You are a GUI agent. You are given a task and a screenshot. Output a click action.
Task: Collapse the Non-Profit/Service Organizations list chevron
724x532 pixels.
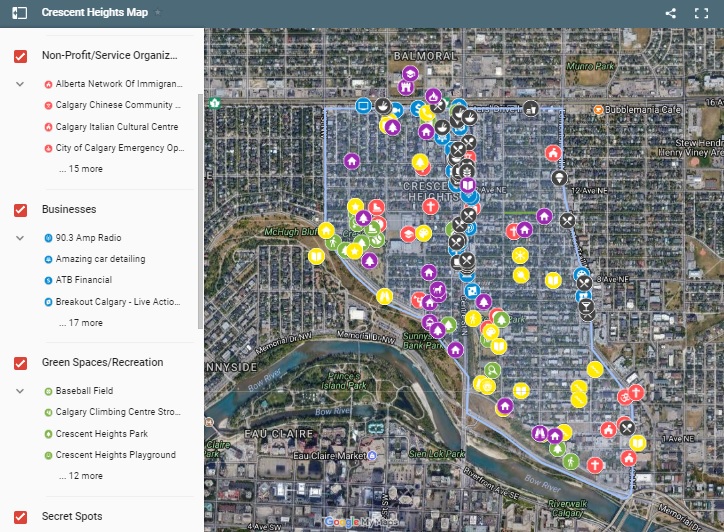pyautogui.click(x=20, y=84)
